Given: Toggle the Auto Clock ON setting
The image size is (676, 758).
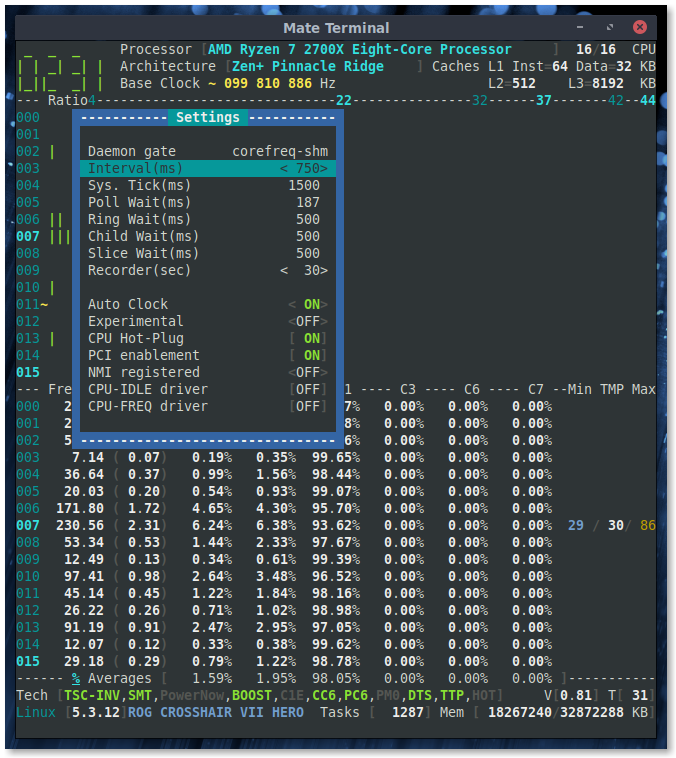Looking at the screenshot, I should pyautogui.click(x=208, y=304).
